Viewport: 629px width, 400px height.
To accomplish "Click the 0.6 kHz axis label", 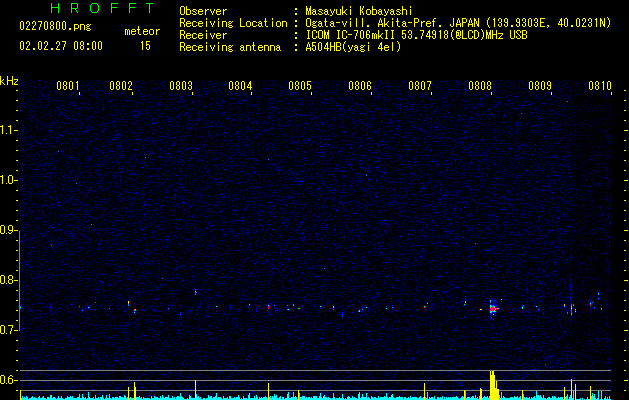I will coord(9,380).
